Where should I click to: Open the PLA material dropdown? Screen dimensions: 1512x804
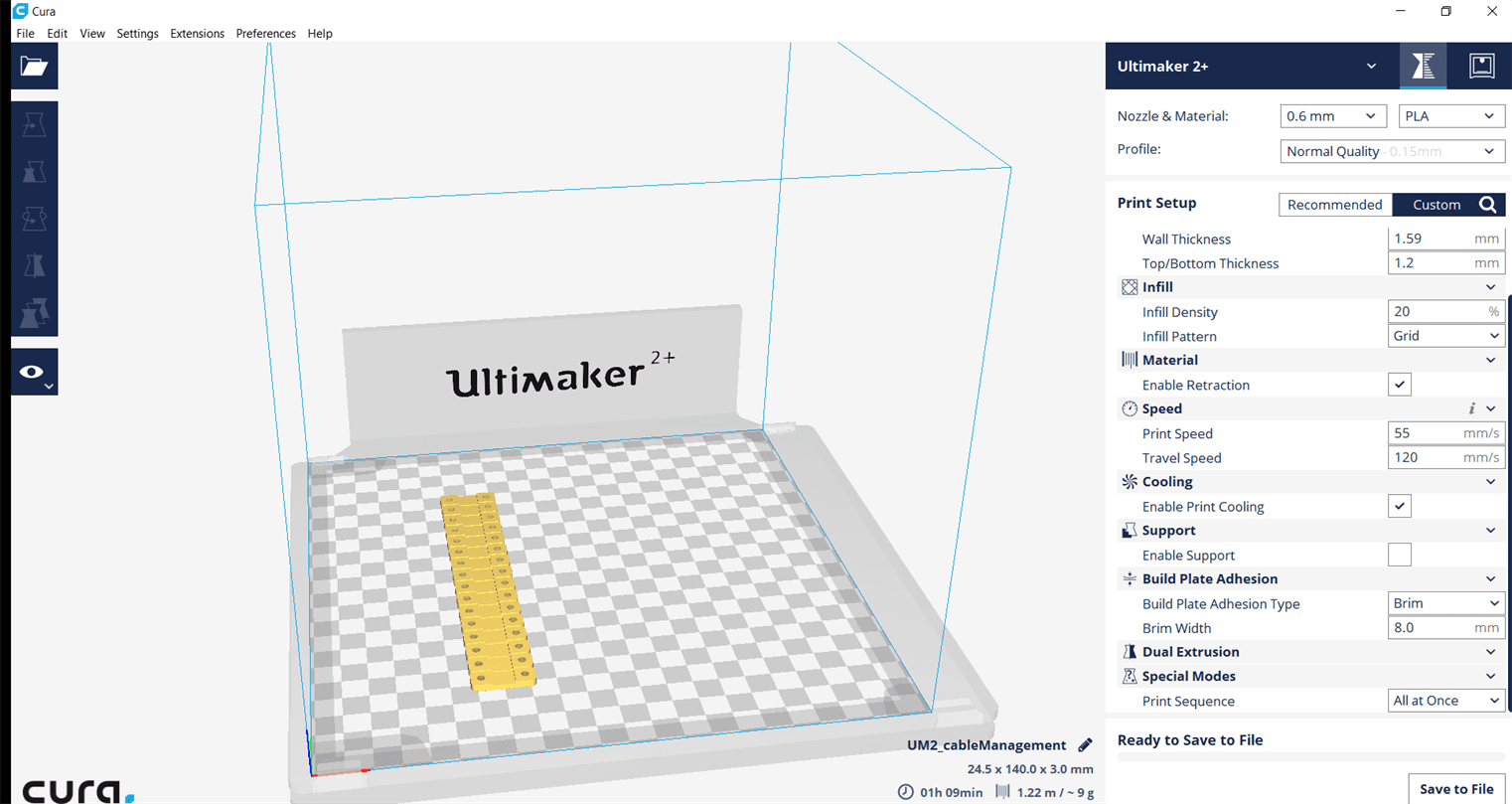point(1451,116)
